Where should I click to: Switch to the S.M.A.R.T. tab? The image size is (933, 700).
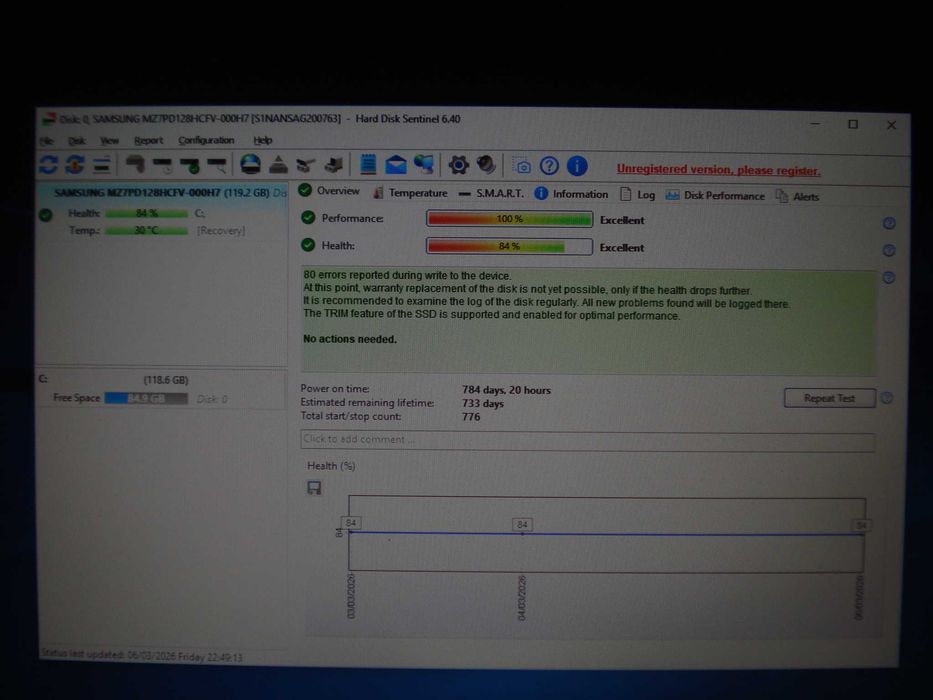pyautogui.click(x=491, y=193)
